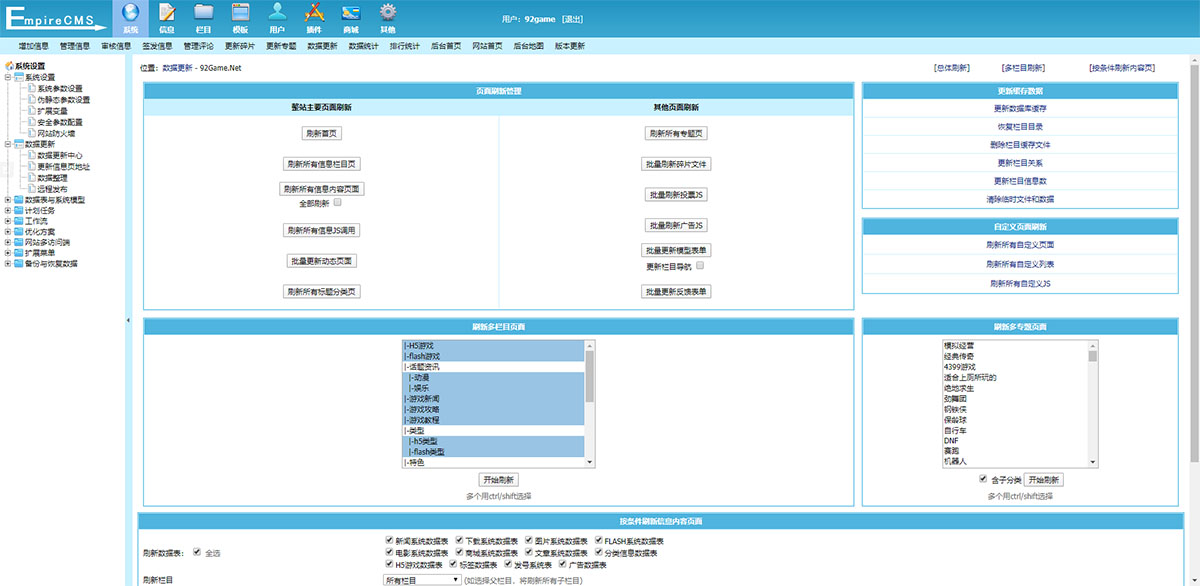Click the 计划任务 folder icon
Viewport: 1200px width, 586px height.
pos(19,210)
